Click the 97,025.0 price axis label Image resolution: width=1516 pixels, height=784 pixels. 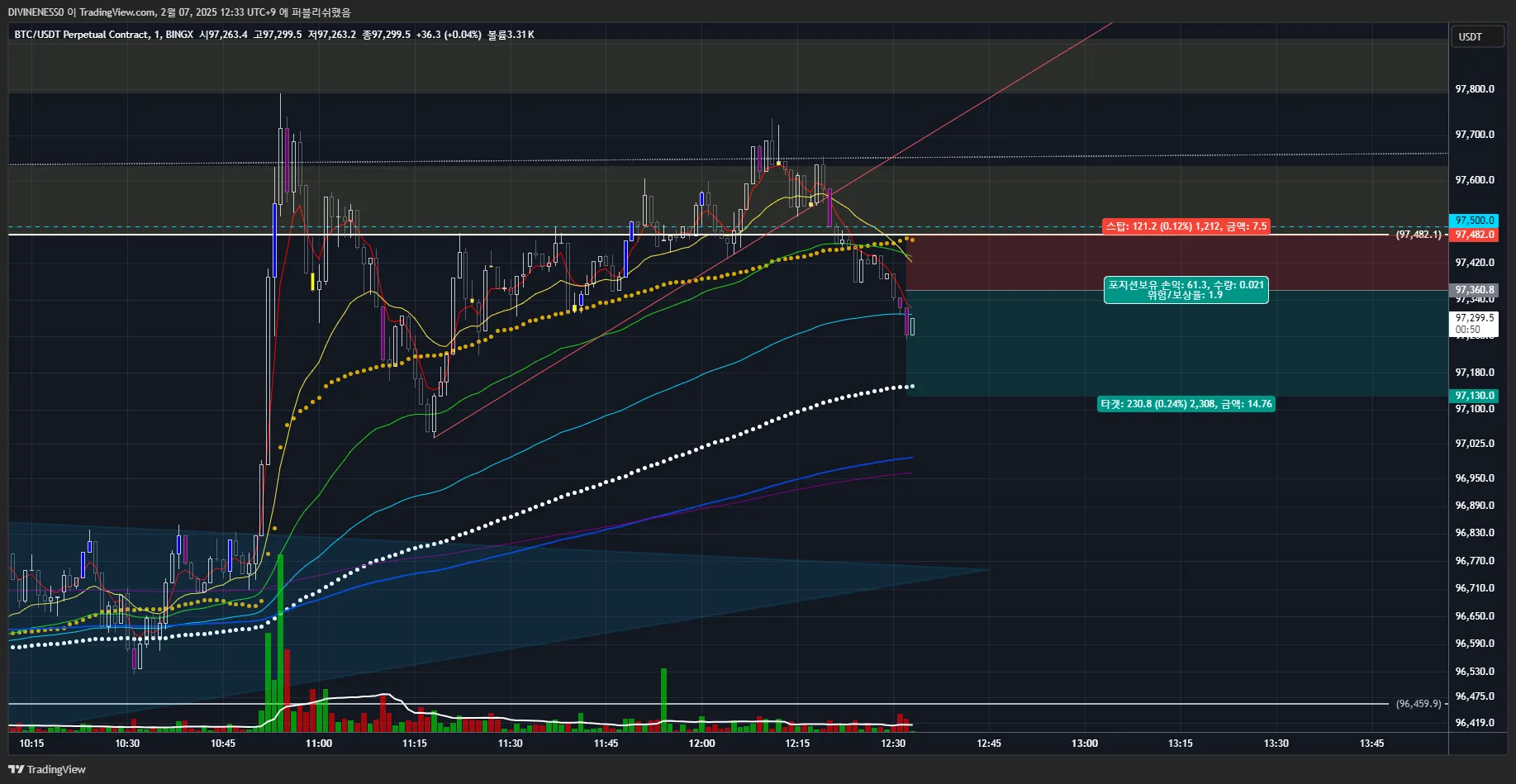coord(1474,444)
